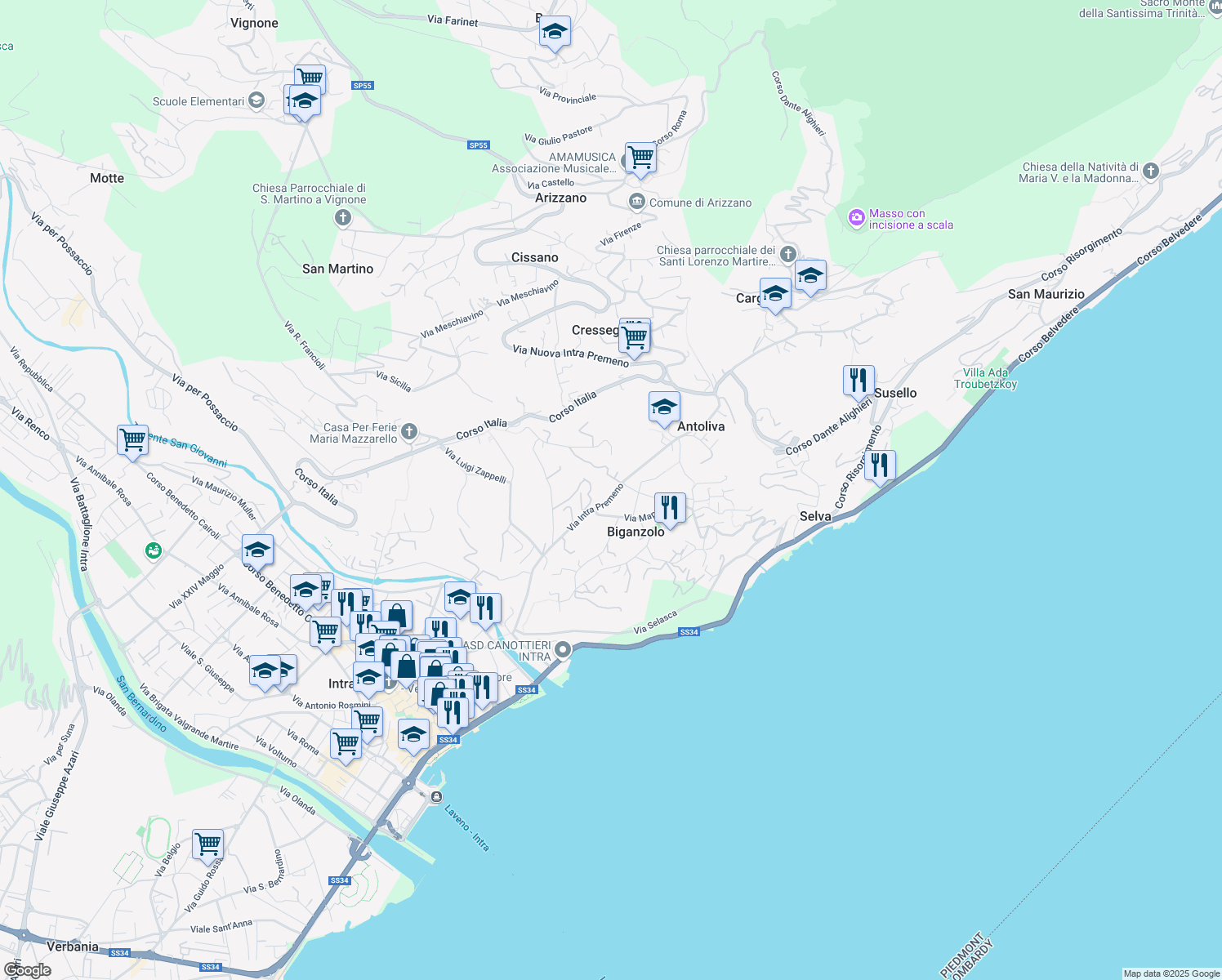Click the Vignone town label
Image resolution: width=1222 pixels, height=980 pixels.
click(x=255, y=23)
